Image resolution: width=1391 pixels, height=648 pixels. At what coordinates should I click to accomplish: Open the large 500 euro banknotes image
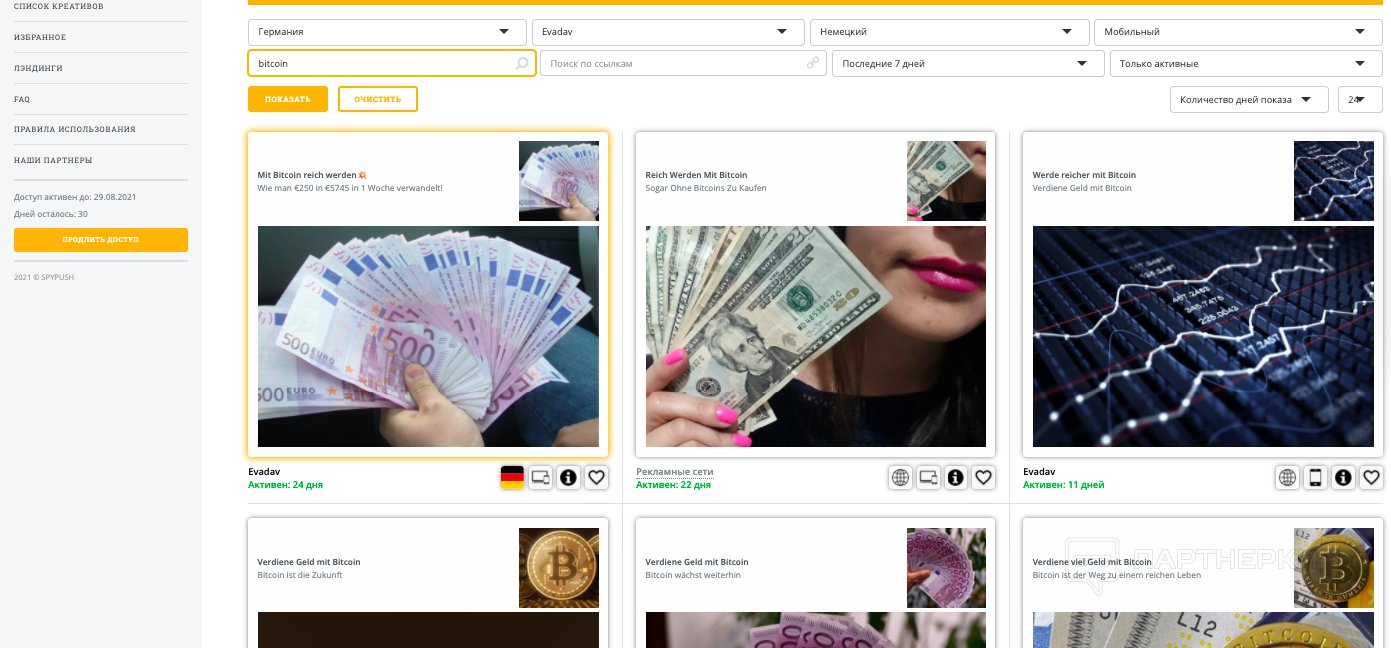[x=428, y=336]
